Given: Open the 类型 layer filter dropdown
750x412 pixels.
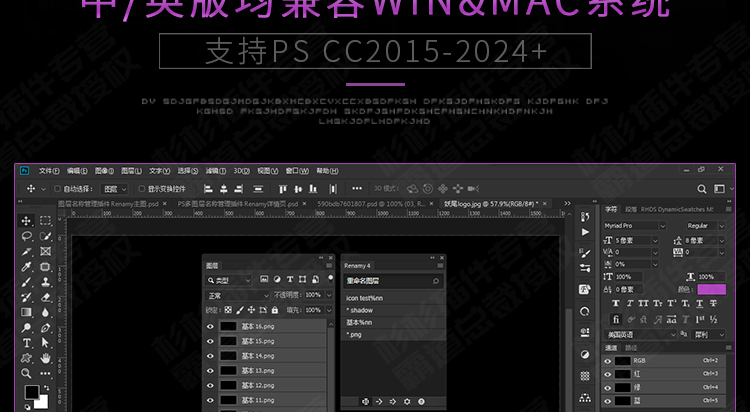Looking at the screenshot, I should coord(229,280).
